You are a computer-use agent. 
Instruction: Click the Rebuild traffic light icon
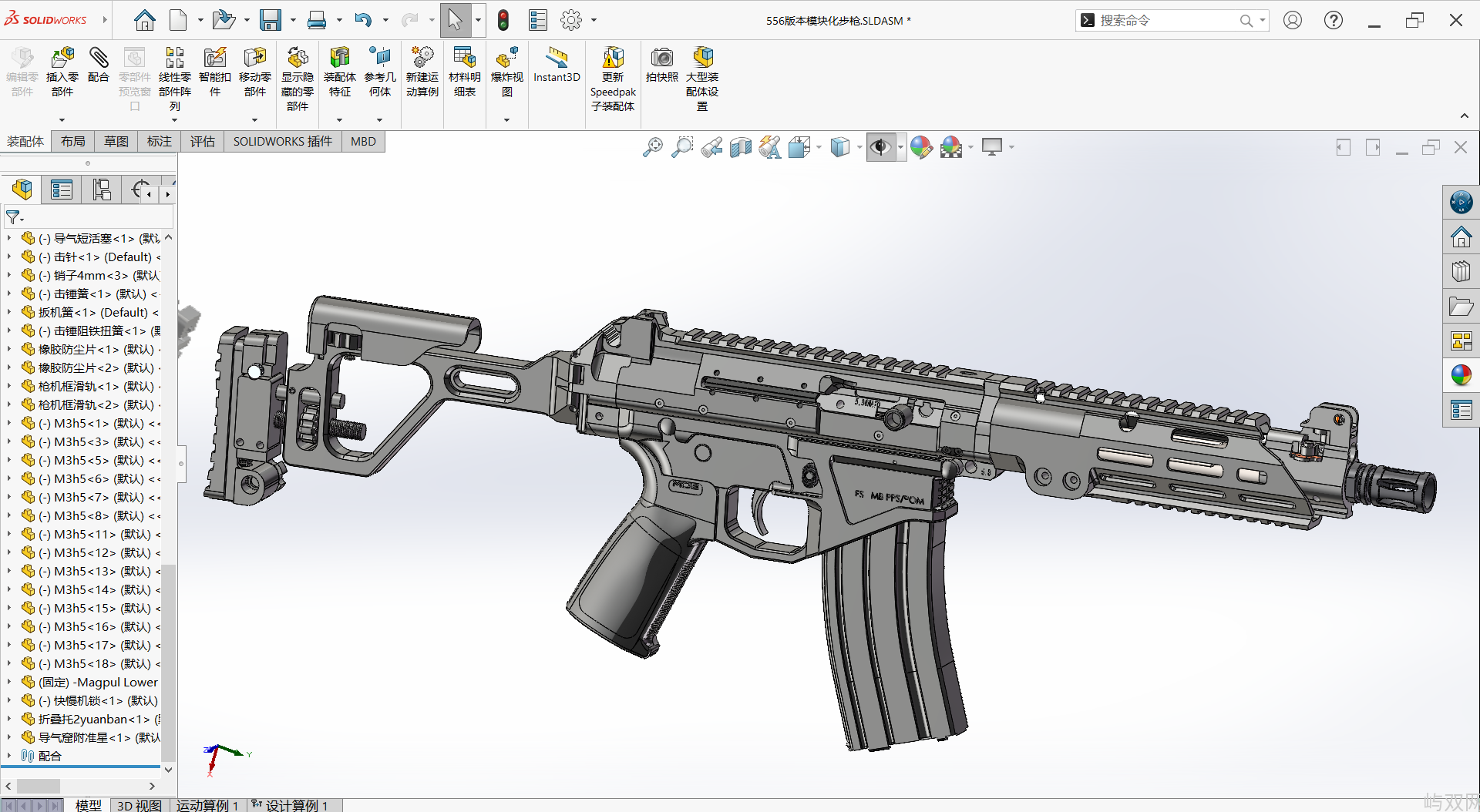point(503,21)
